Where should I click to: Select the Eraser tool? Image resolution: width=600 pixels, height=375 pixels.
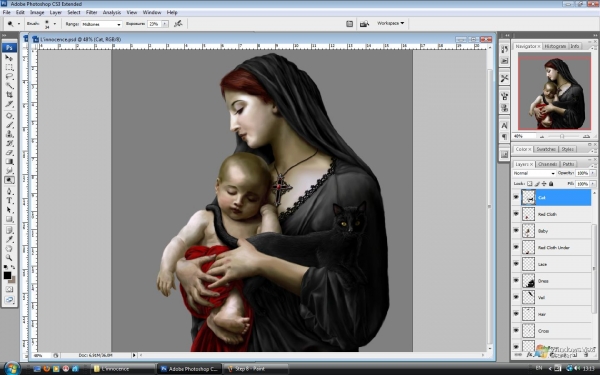point(9,152)
